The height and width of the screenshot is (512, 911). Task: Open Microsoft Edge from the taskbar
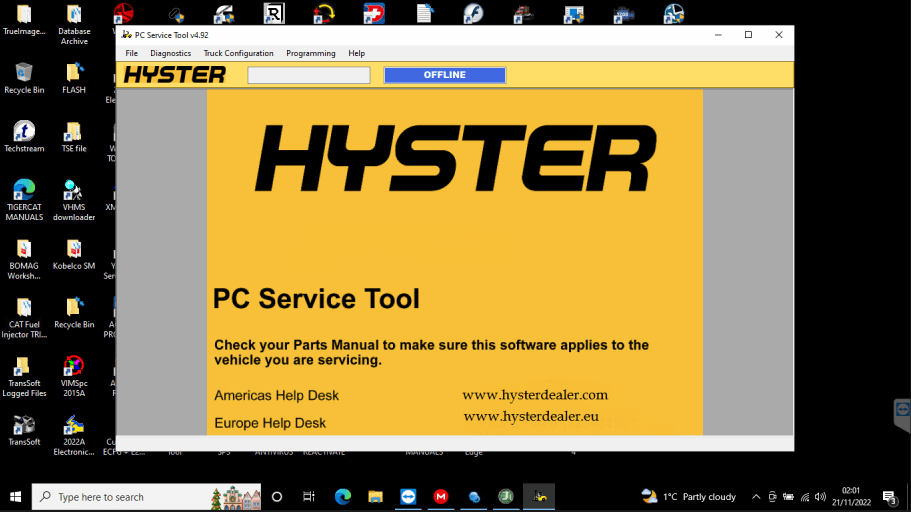click(343, 497)
